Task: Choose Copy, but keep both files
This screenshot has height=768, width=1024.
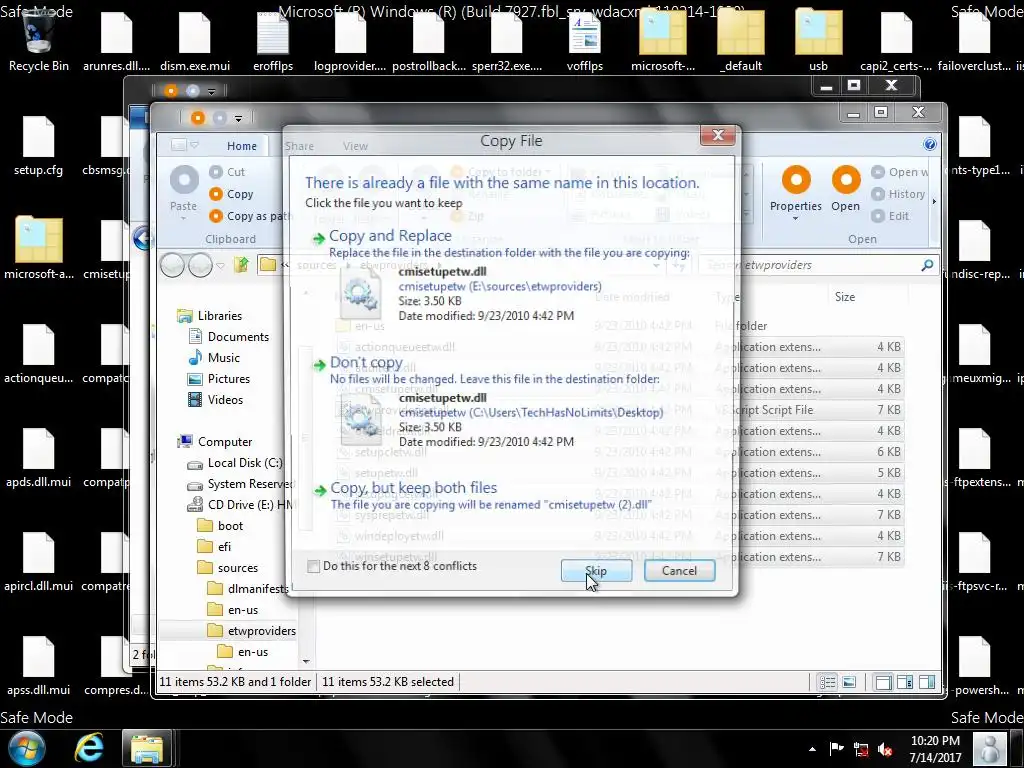Action: (413, 488)
